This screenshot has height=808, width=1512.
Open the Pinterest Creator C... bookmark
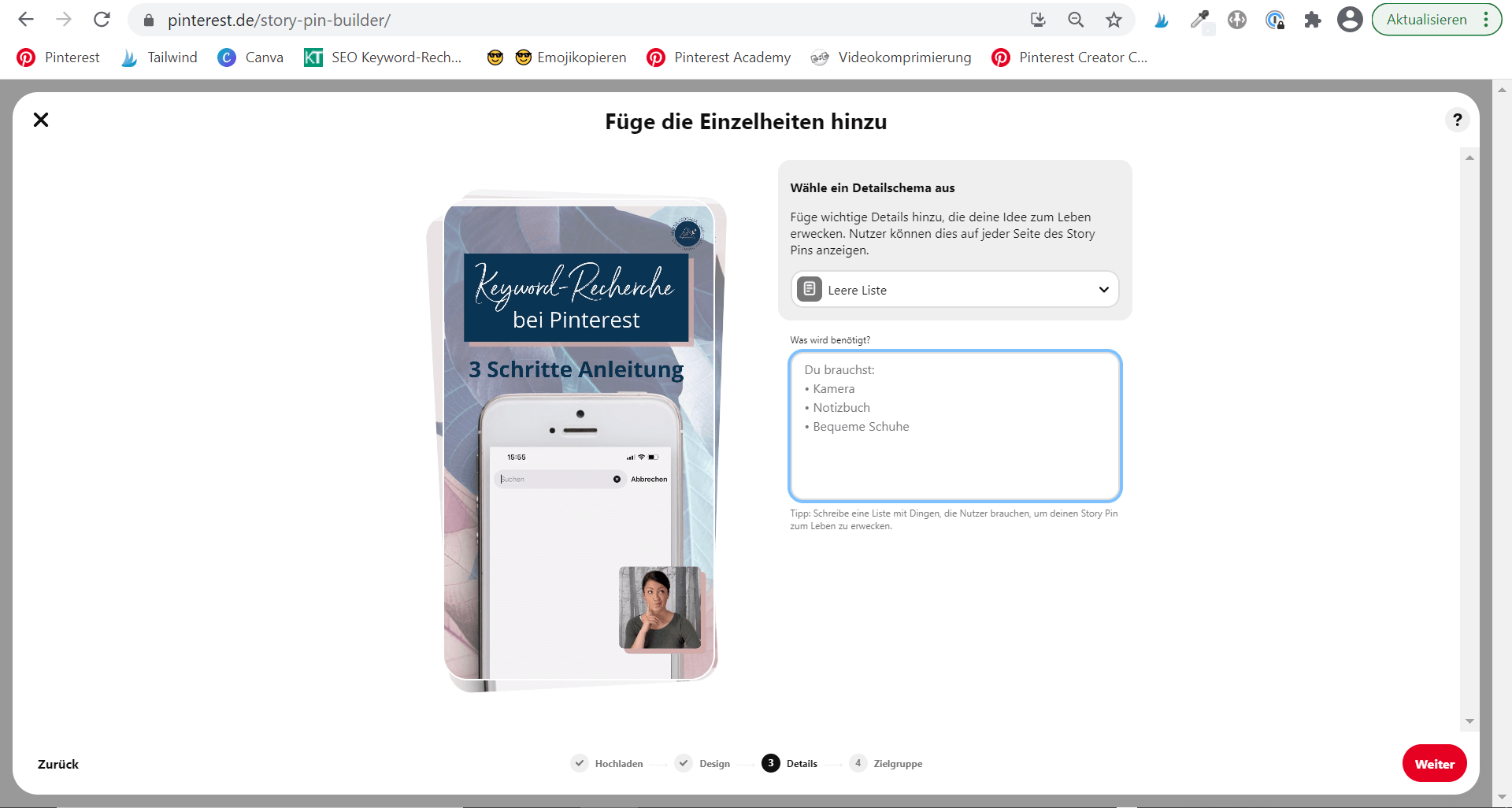(1069, 57)
